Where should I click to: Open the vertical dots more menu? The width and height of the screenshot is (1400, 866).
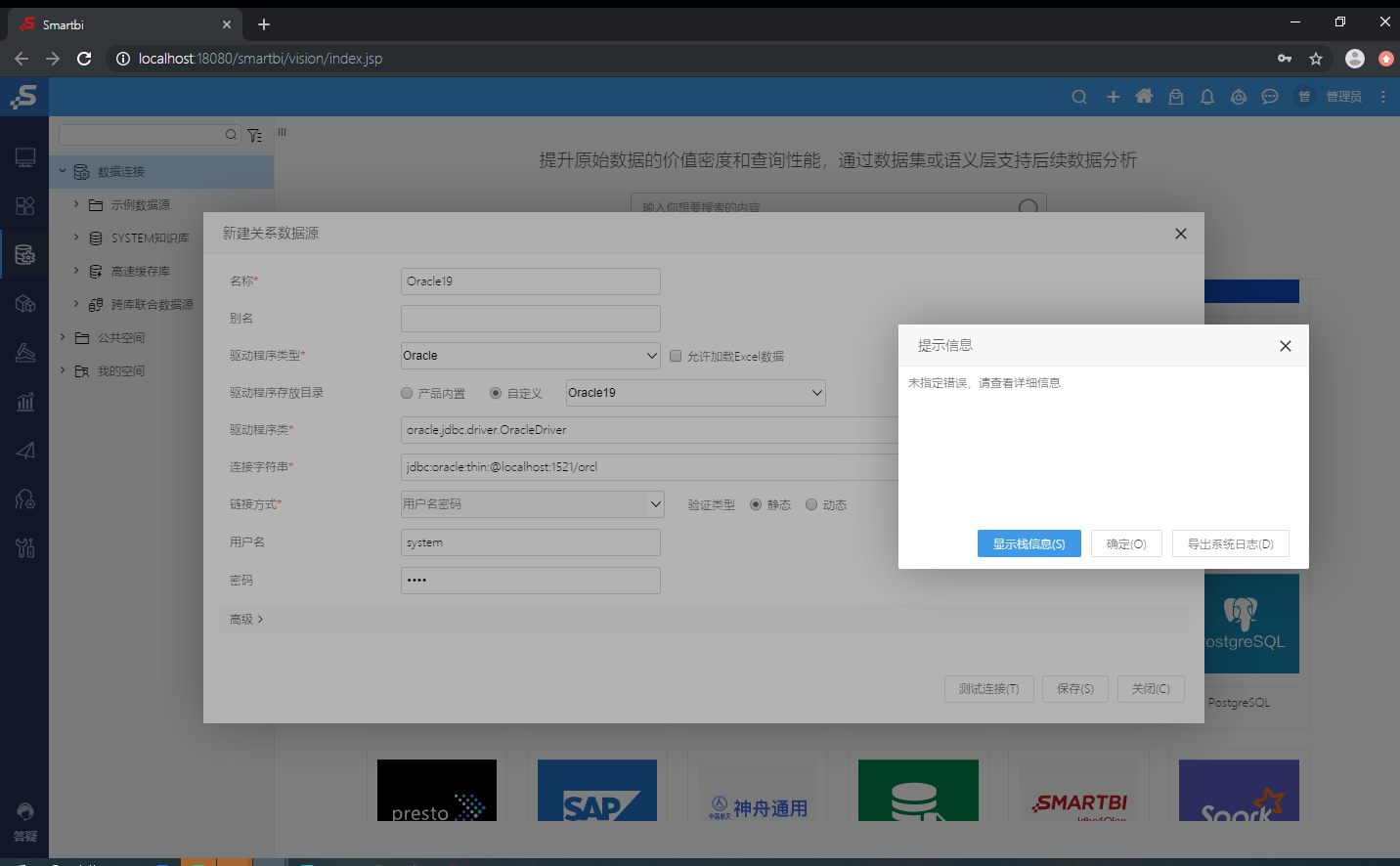tap(1383, 97)
